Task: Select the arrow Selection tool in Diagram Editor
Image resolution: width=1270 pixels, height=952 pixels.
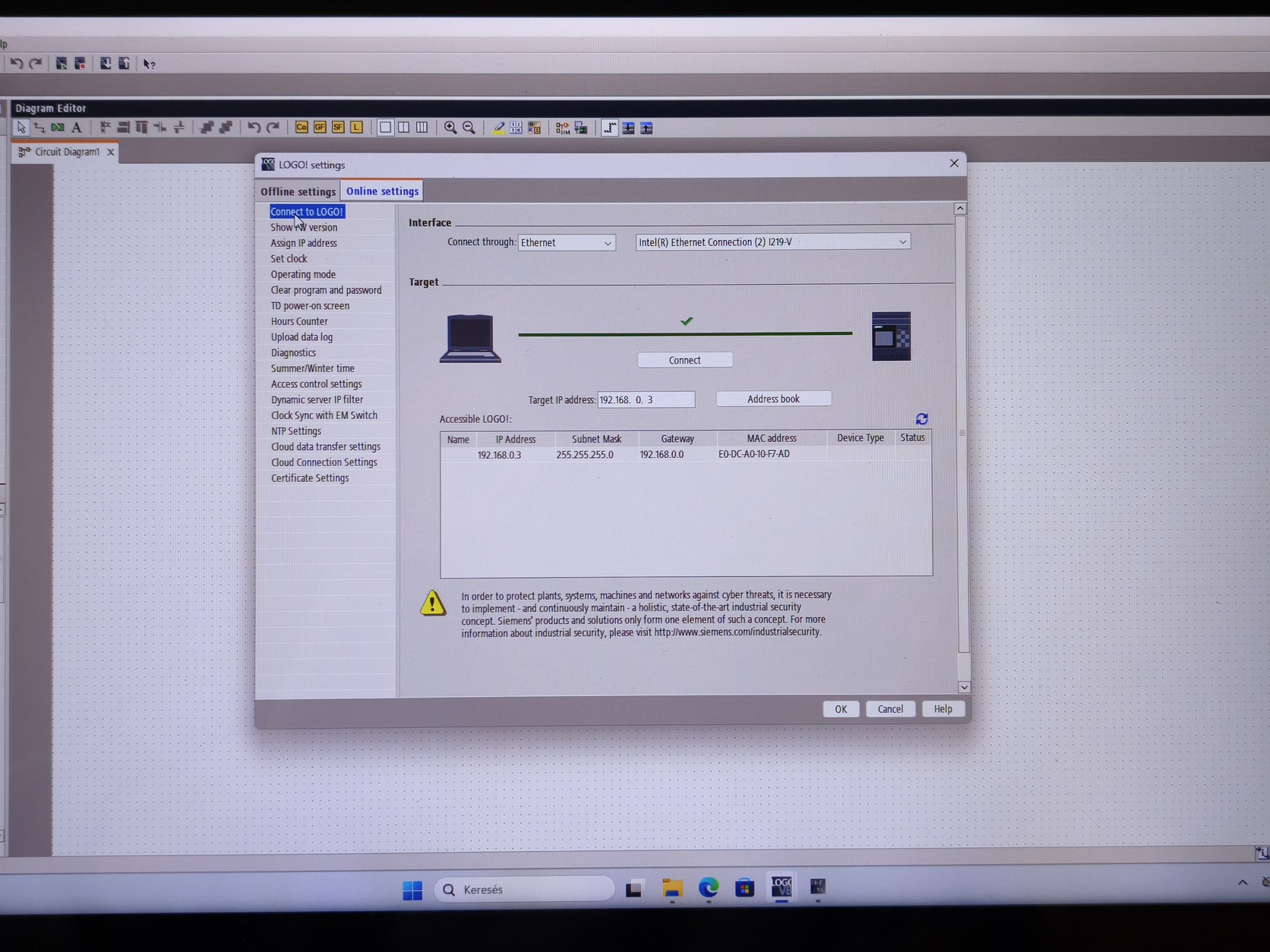Action: [21, 128]
